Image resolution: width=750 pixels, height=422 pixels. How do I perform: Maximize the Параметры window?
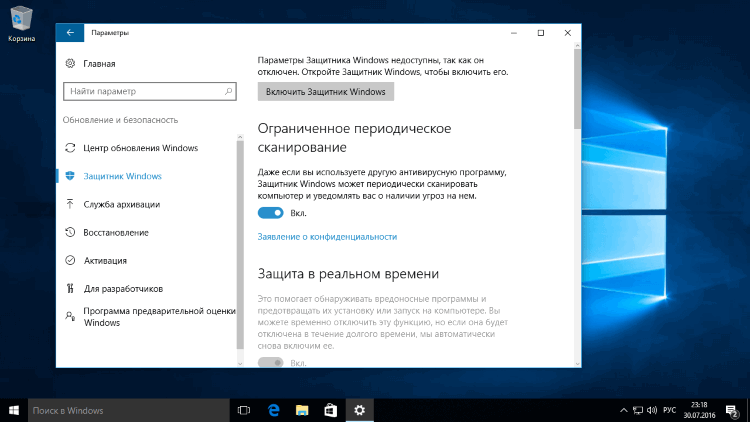tap(540, 33)
